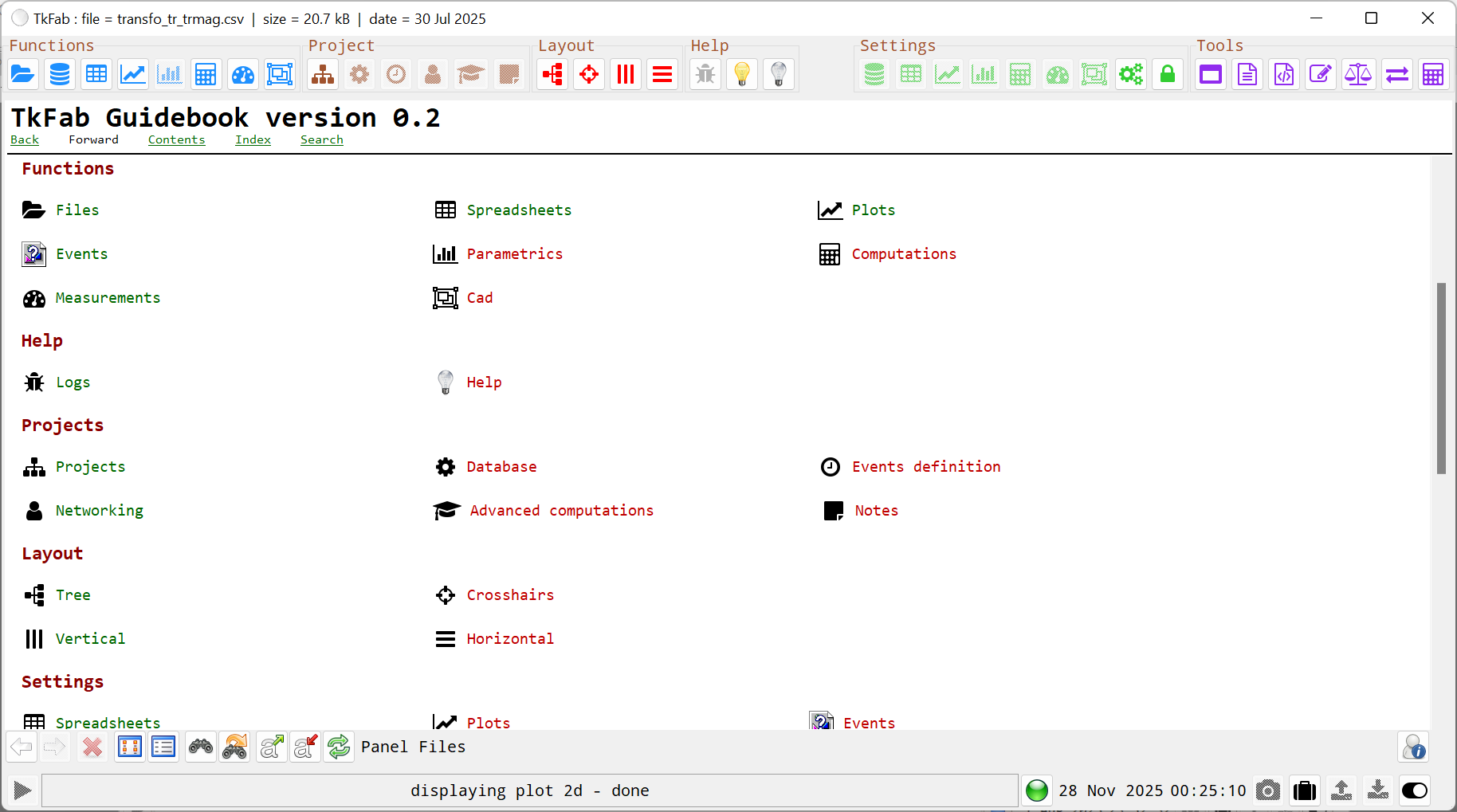Click the Projects tree icon
This screenshot has height=812, width=1457.
click(322, 74)
